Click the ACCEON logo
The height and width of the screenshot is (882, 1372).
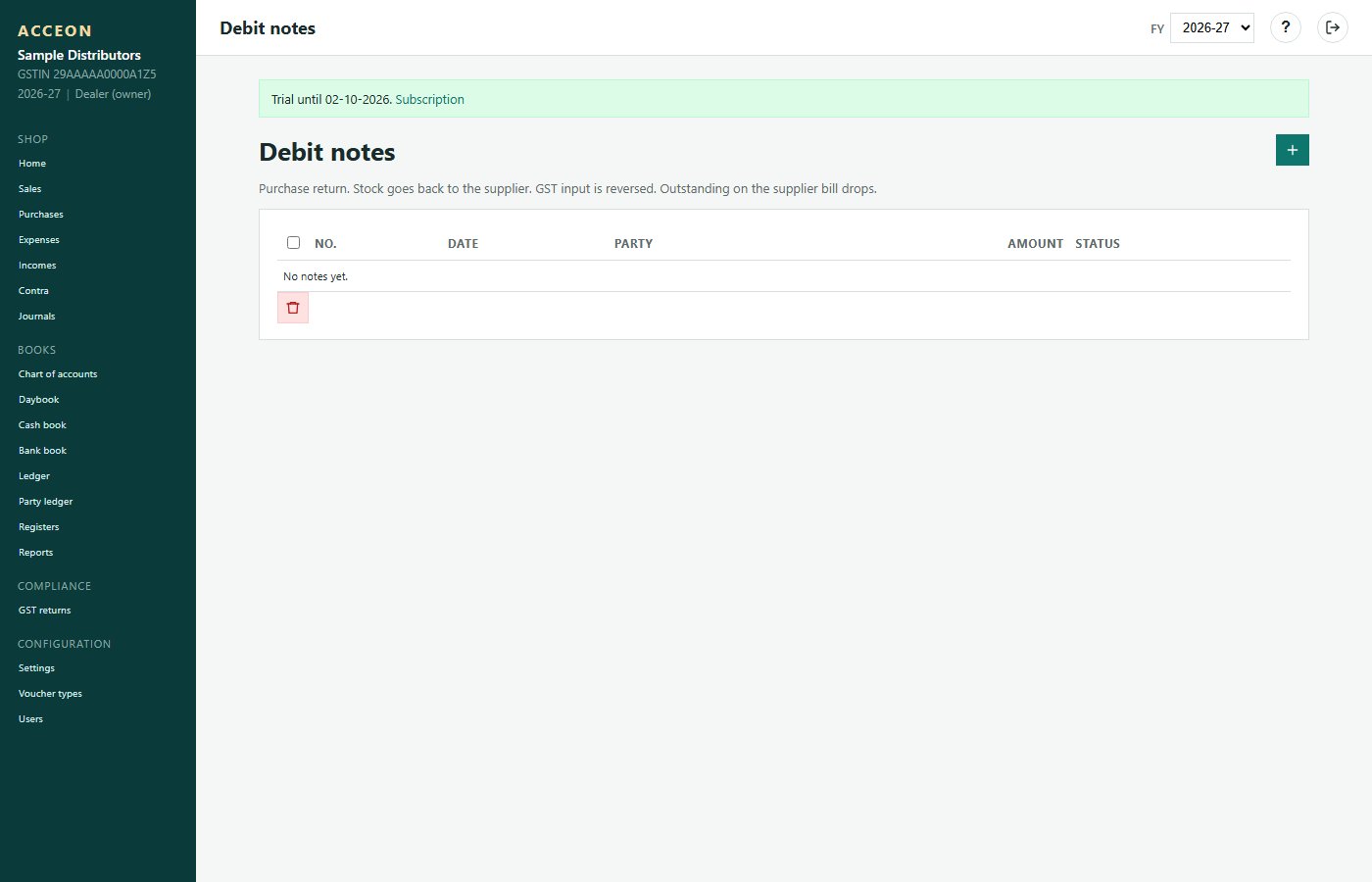point(55,31)
